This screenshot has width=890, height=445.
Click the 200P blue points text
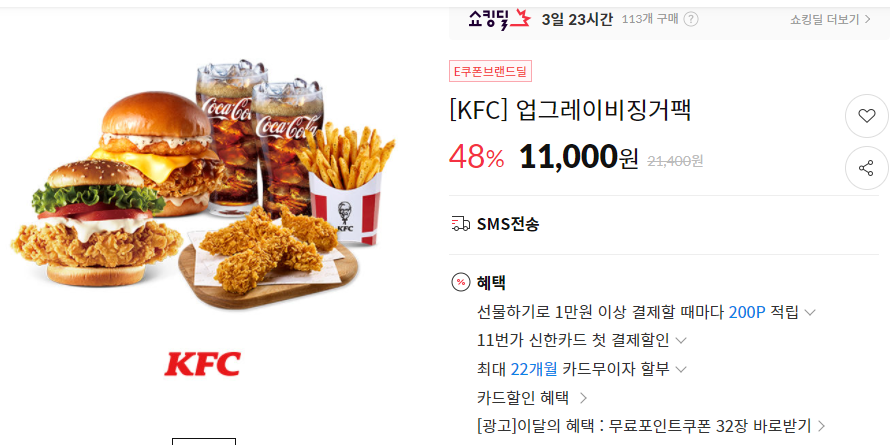click(x=747, y=312)
